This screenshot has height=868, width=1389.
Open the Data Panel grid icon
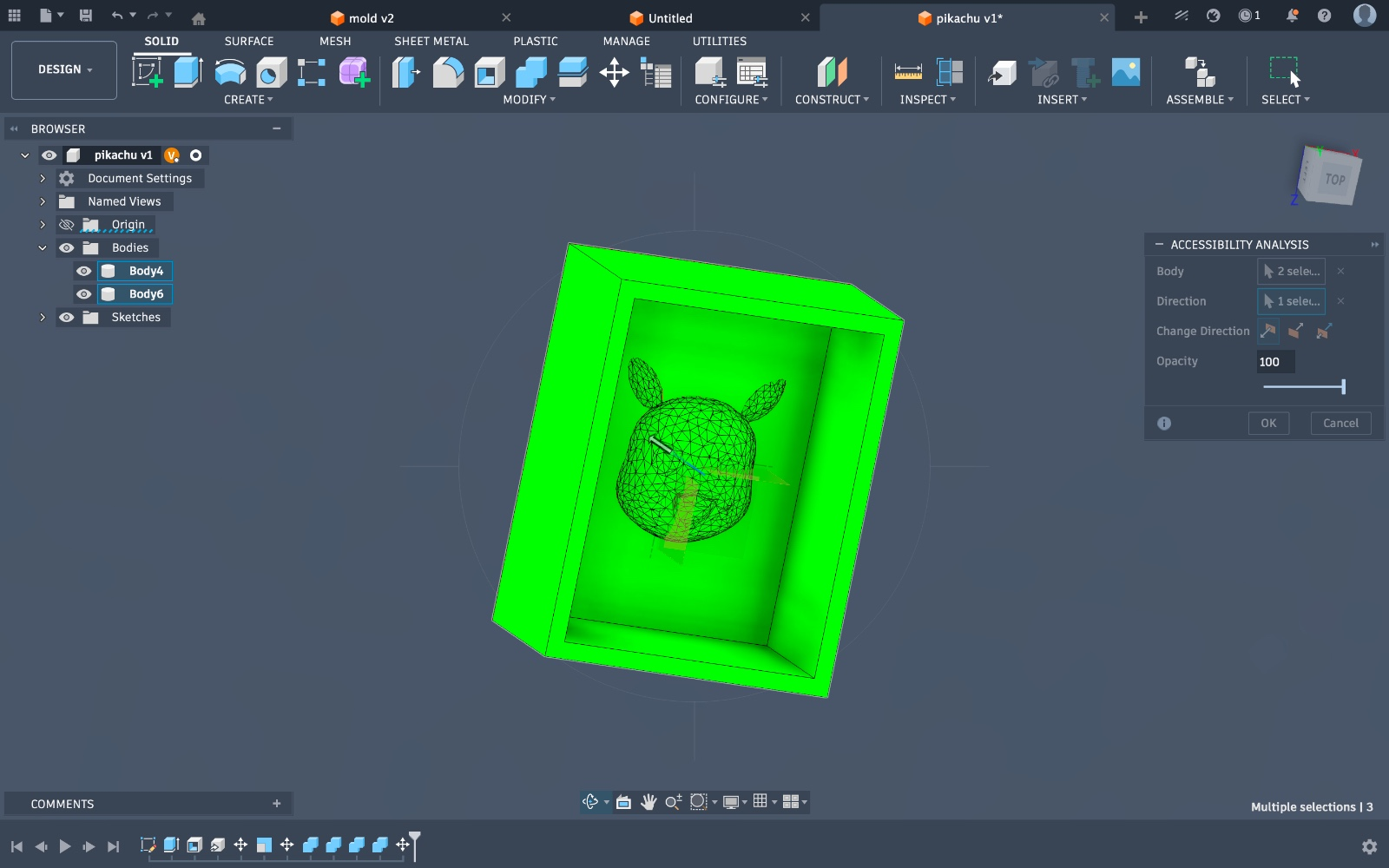15,16
